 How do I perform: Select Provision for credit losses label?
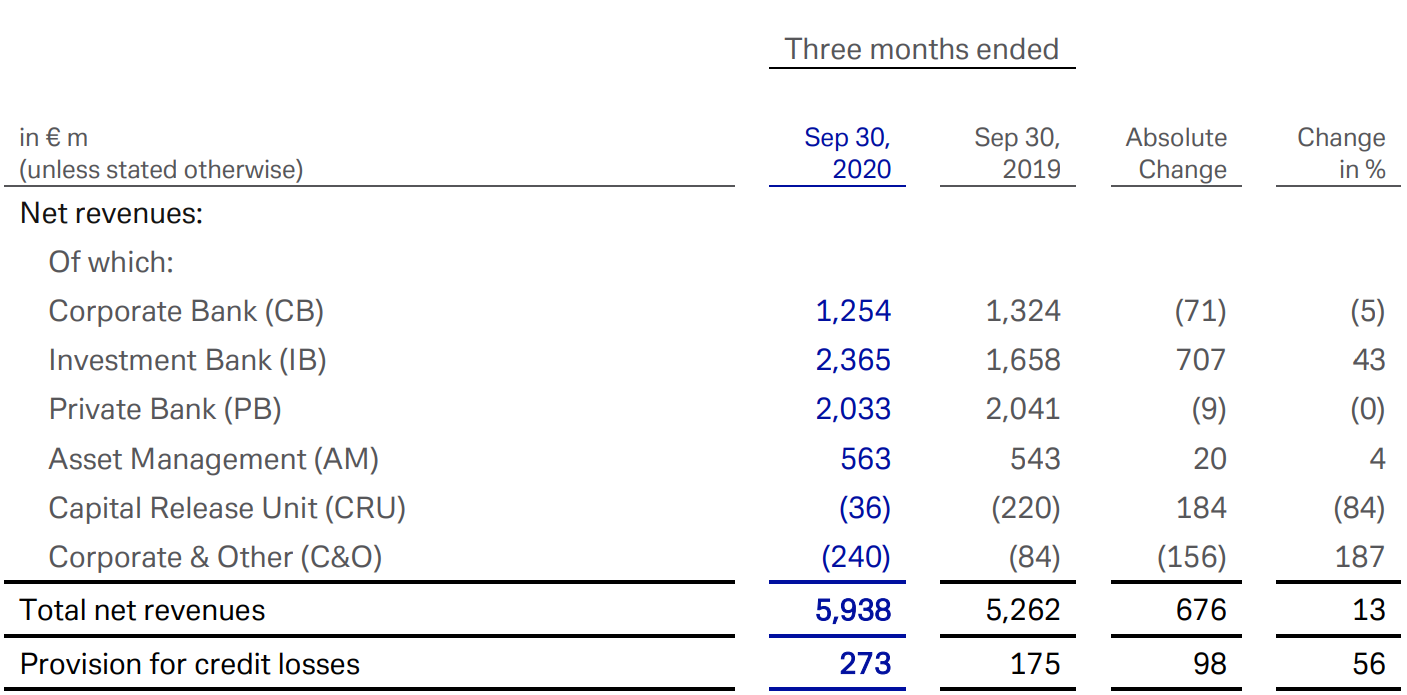point(190,664)
